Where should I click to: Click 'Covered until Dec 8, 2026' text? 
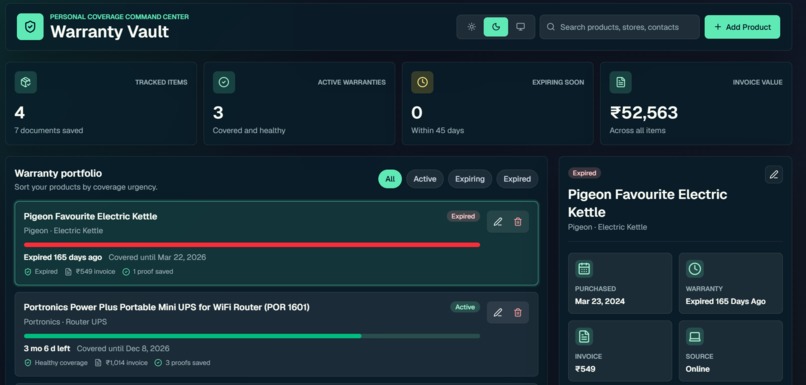123,349
